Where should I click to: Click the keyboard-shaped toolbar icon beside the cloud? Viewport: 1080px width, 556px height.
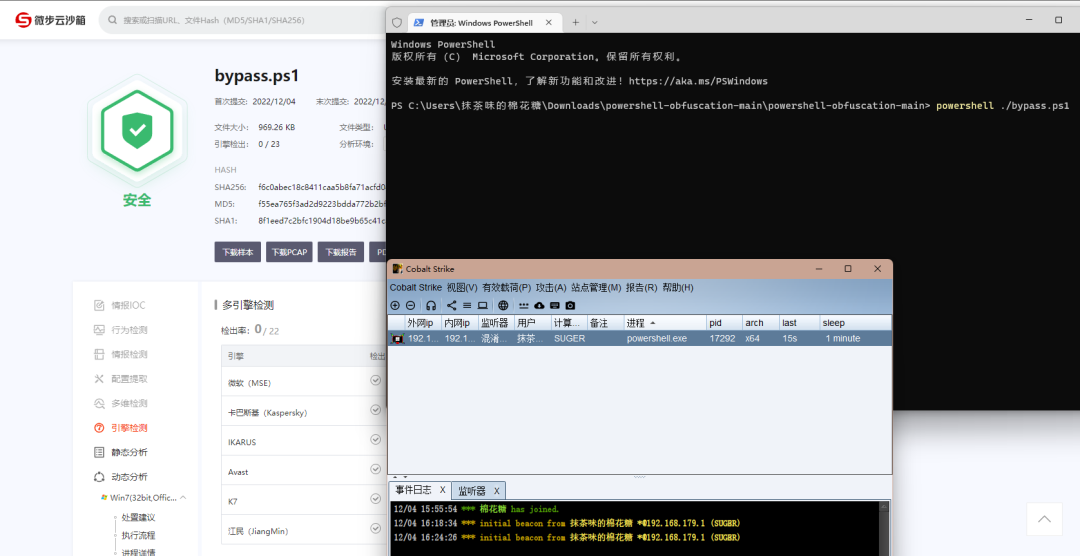pos(554,305)
